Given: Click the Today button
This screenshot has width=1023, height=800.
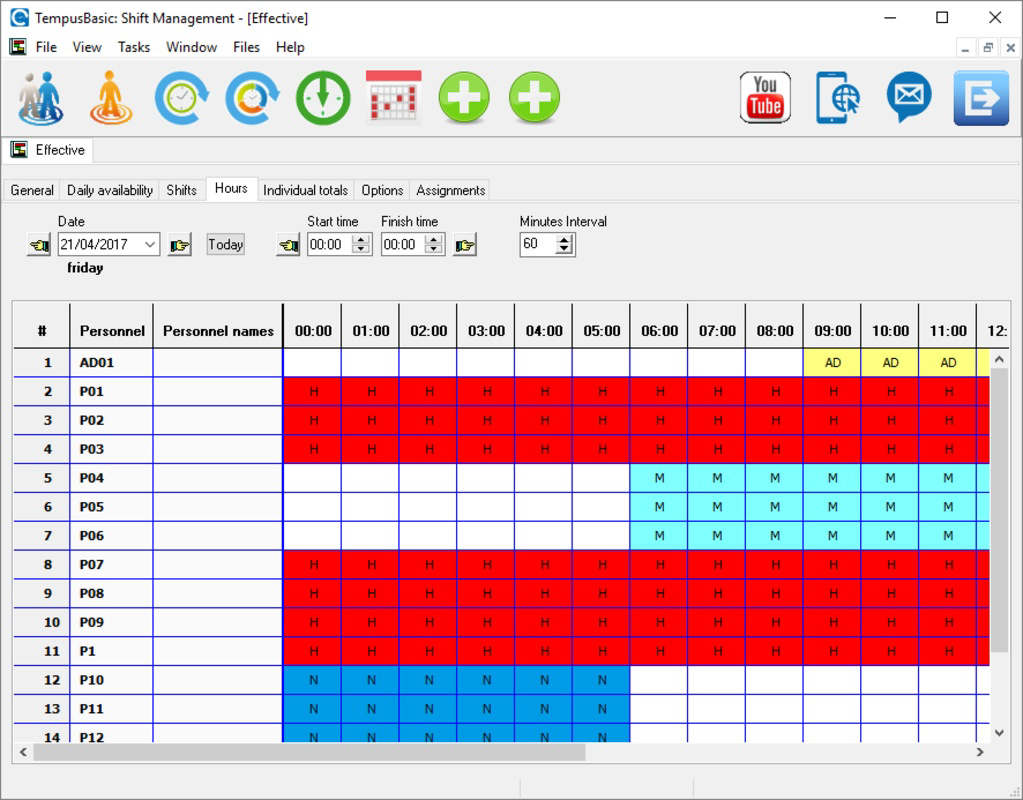Looking at the screenshot, I should pyautogui.click(x=226, y=244).
